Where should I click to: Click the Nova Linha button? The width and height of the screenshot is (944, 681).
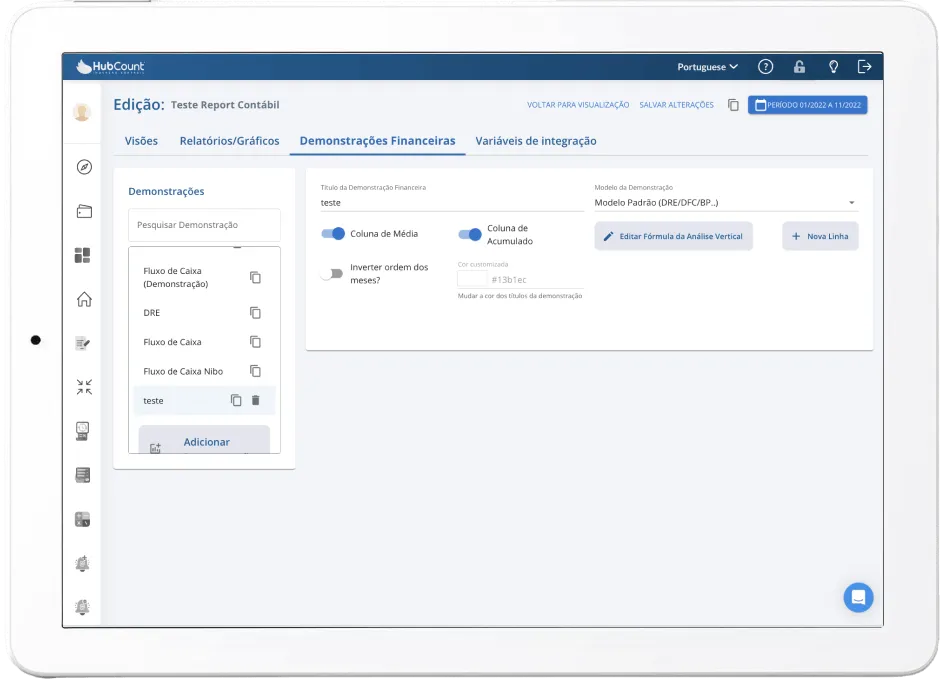tap(820, 237)
